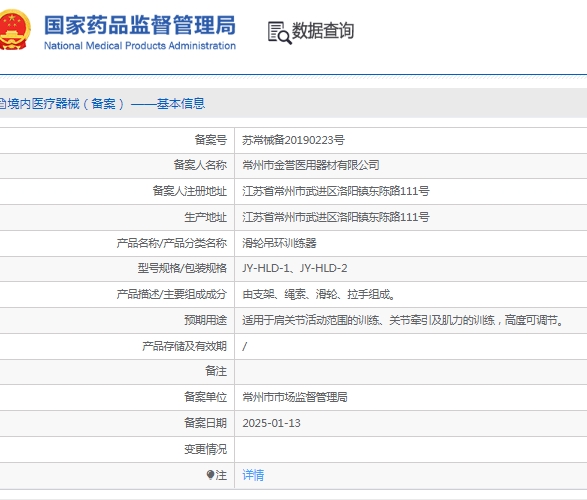Image resolution: width=587 pixels, height=500 pixels.
Task: Click the slash value in 产品存储及有效期 row
Action: [x=244, y=346]
